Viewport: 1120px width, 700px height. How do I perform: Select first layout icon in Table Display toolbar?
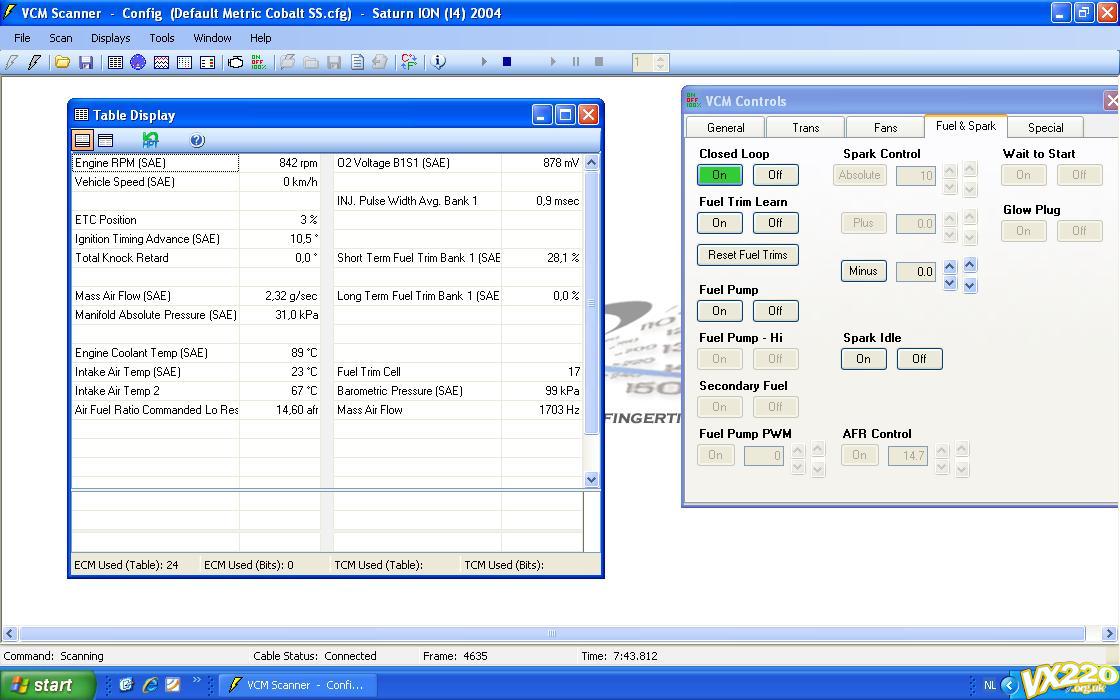(83, 140)
